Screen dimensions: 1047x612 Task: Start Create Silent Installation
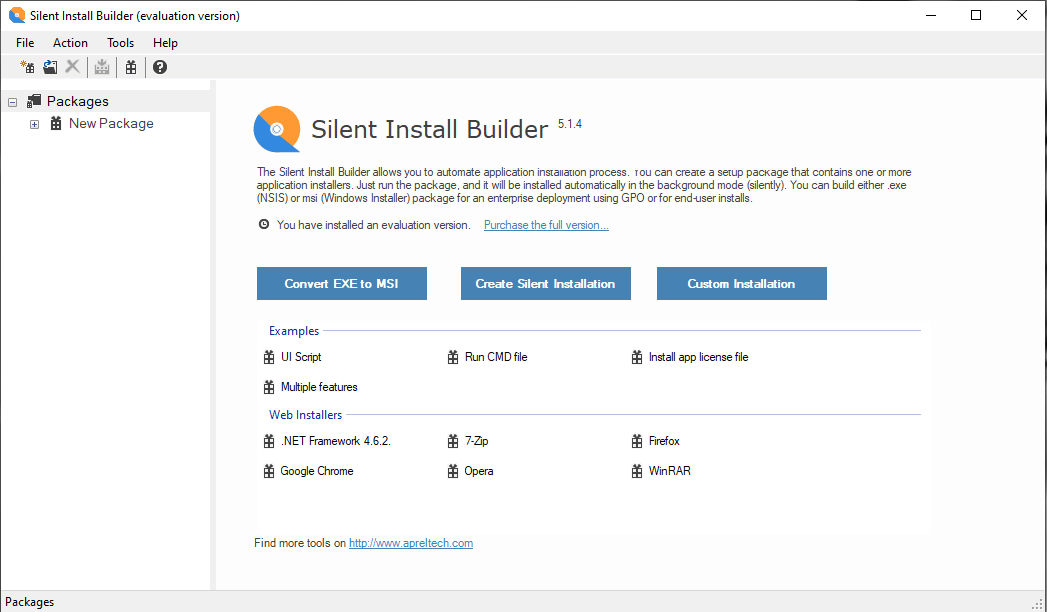click(x=546, y=284)
